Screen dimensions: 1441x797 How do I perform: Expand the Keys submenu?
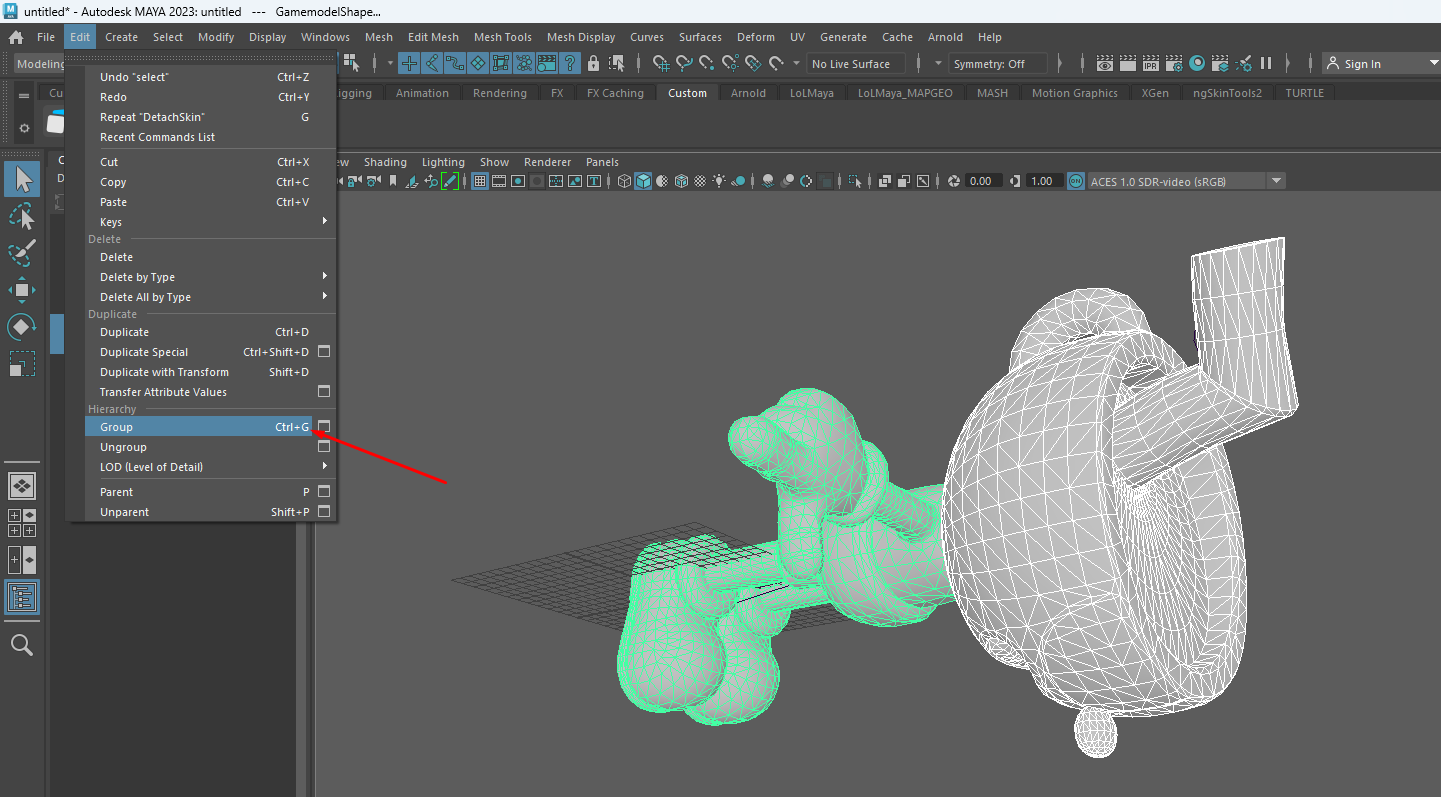211,222
